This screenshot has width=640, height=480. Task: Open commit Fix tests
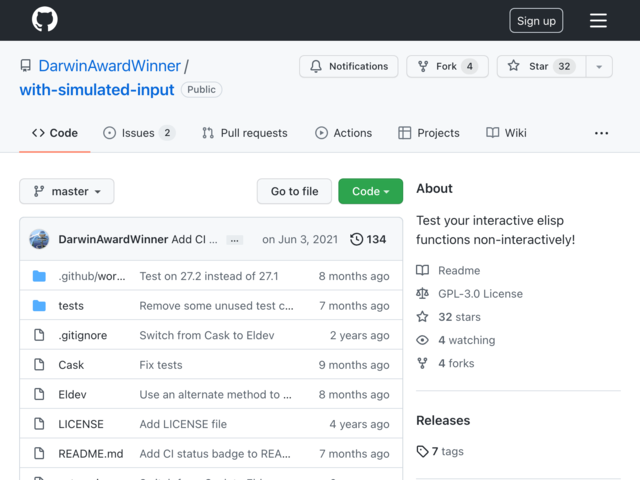pos(161,365)
